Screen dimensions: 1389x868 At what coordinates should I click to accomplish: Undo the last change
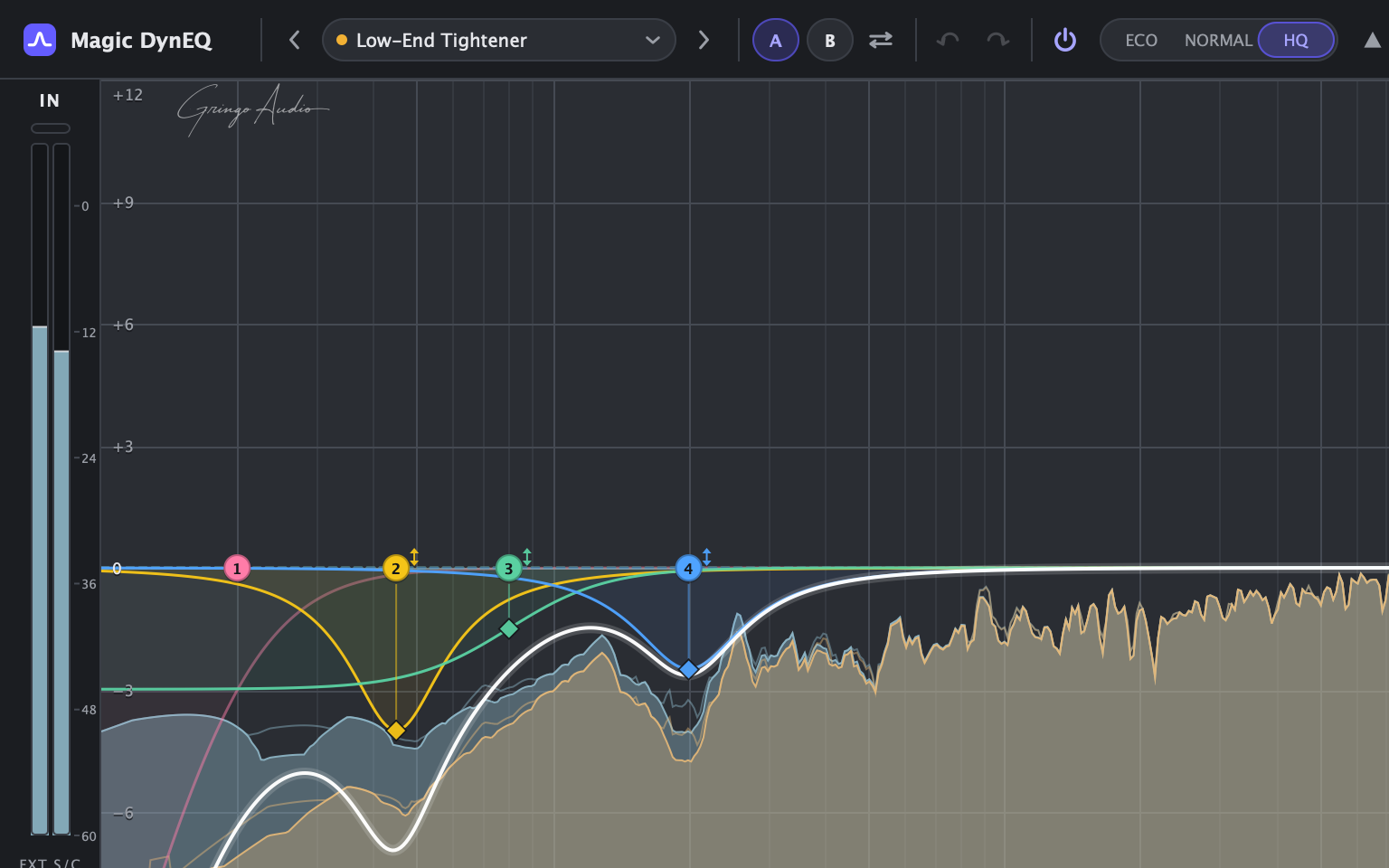948,40
